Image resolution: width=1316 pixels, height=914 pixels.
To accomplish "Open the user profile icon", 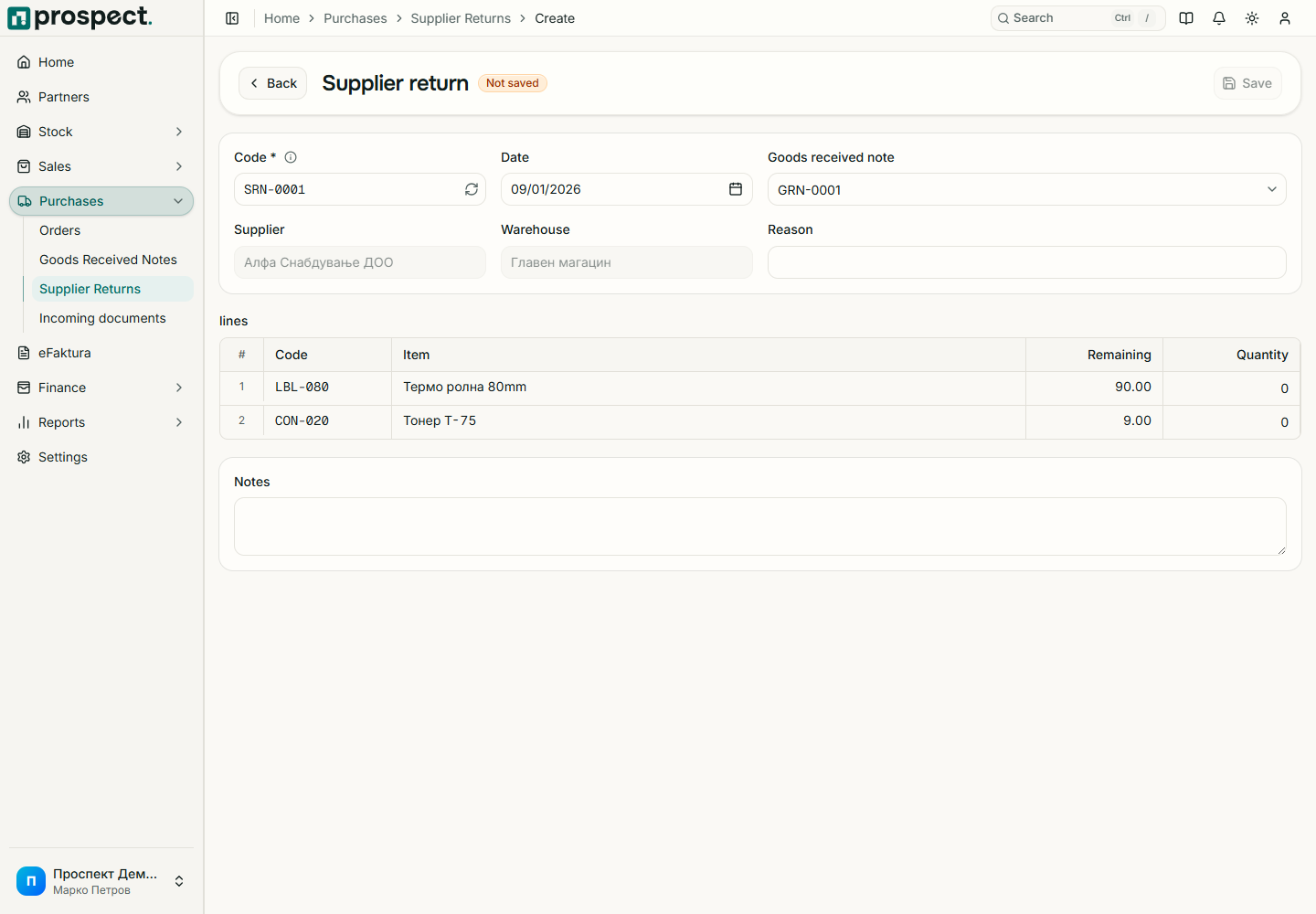I will coord(1285,18).
